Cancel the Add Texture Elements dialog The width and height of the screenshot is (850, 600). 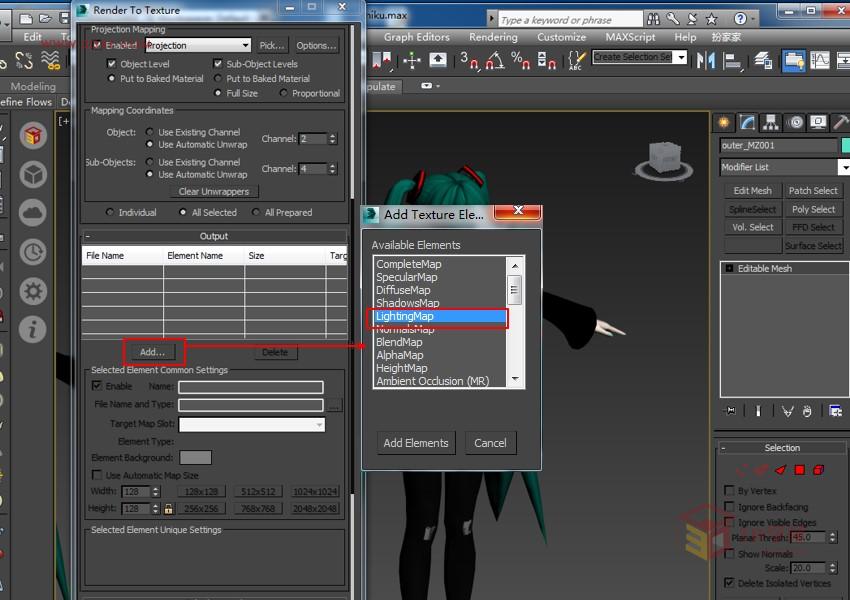(490, 443)
